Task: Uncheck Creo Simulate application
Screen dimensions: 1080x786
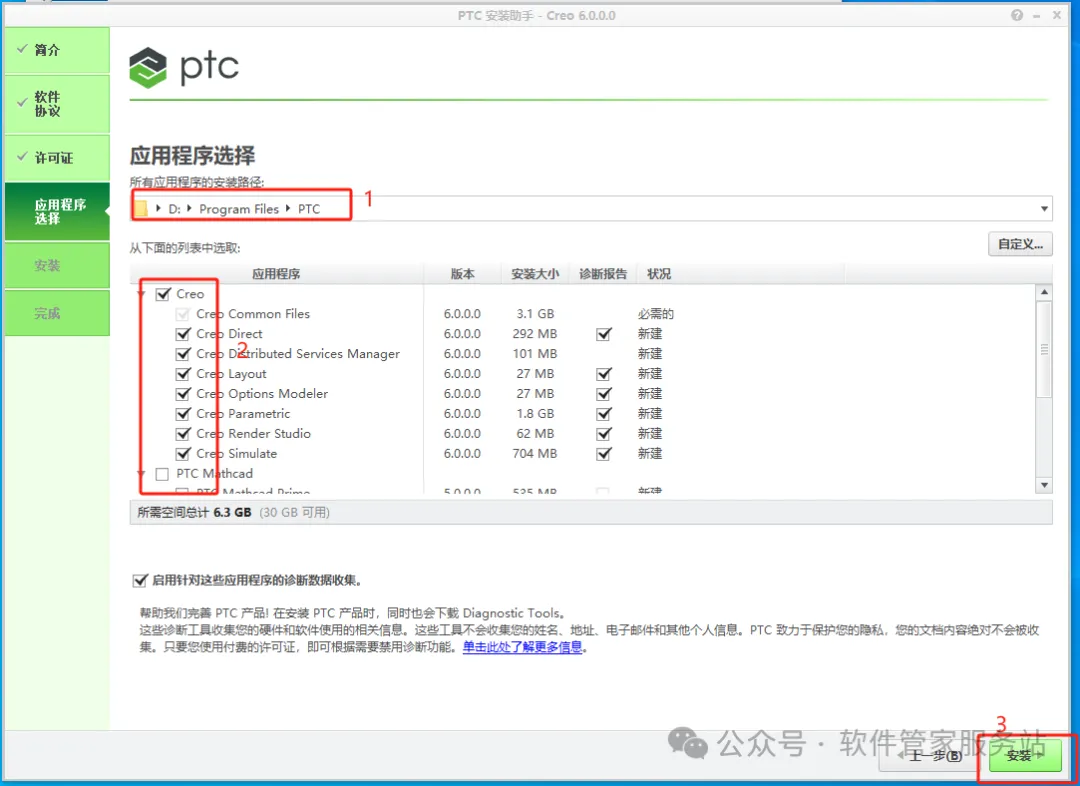Action: tap(183, 454)
